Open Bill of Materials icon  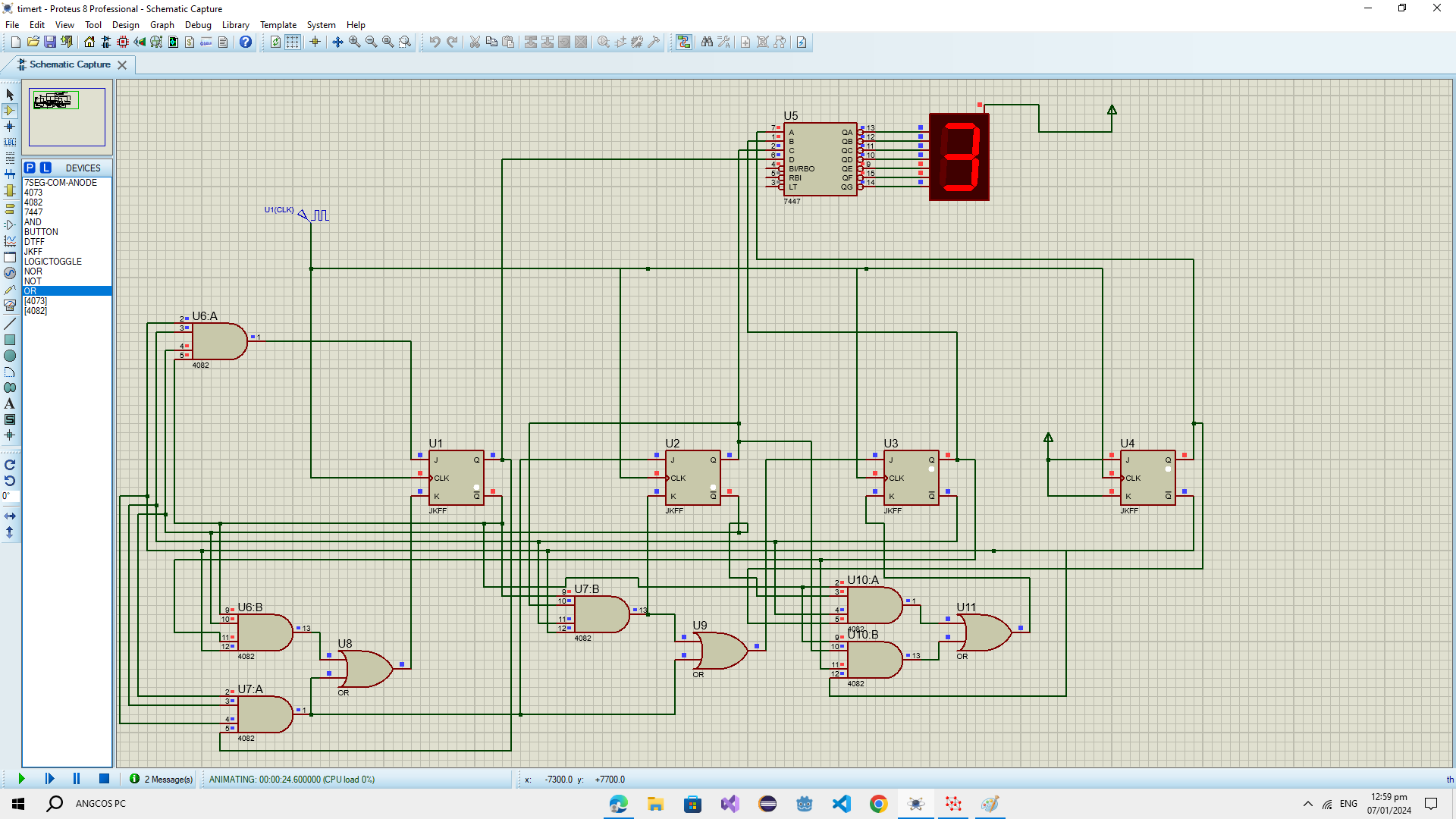190,42
